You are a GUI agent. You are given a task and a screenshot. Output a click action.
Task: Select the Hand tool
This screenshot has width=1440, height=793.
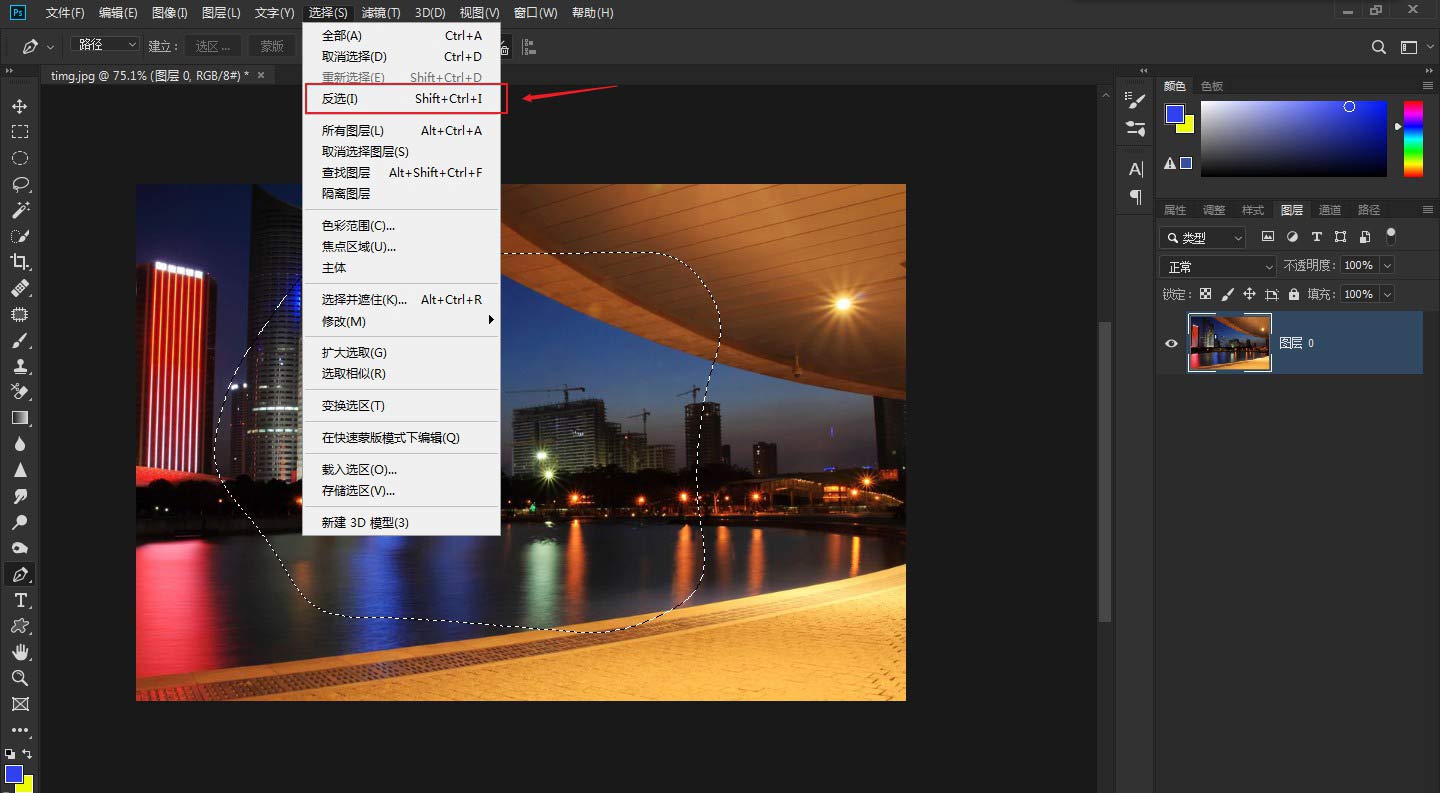tap(19, 652)
